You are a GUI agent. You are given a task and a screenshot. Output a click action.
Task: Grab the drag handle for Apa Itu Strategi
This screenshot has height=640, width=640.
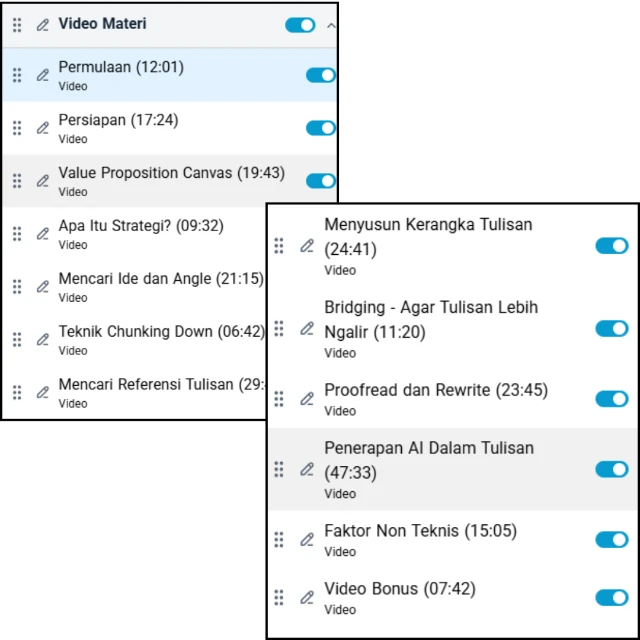(x=17, y=234)
